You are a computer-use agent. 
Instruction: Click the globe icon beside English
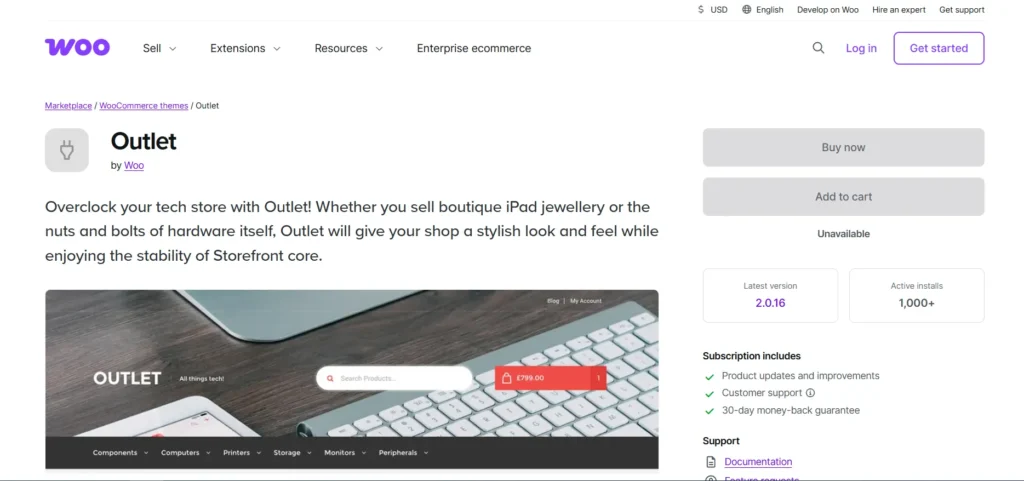tap(746, 10)
